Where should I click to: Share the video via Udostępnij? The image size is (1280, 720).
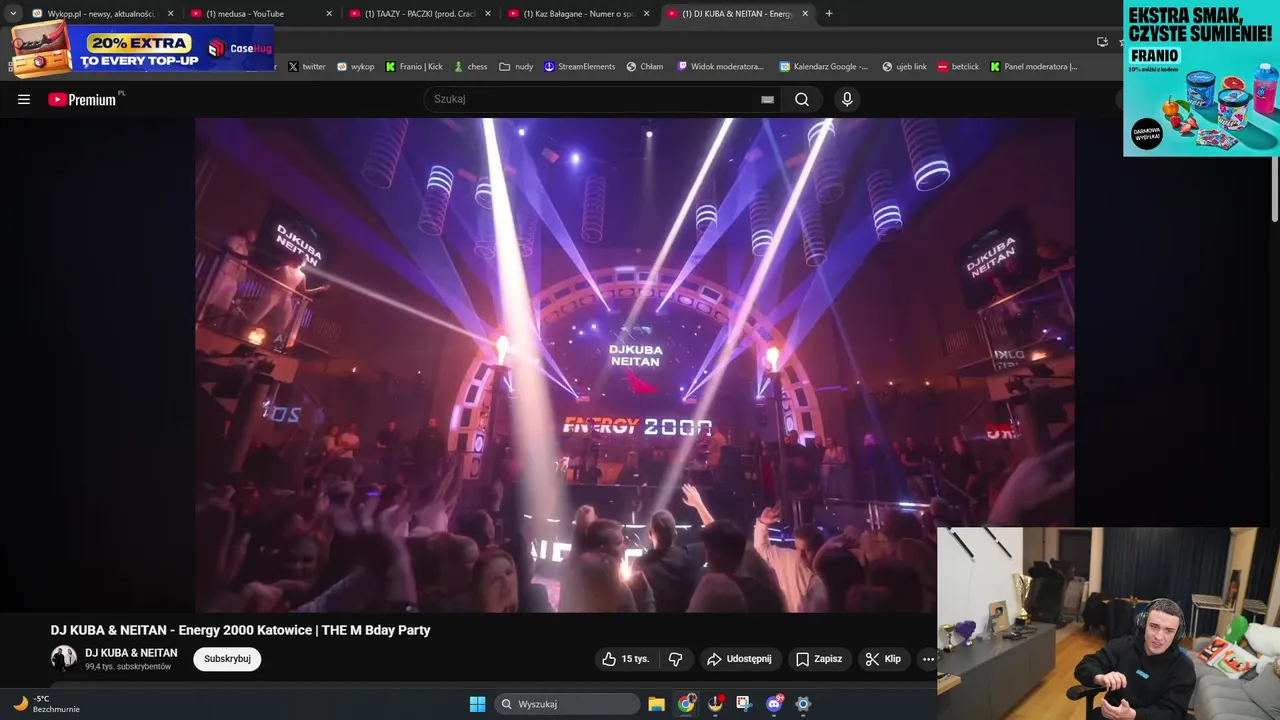739,659
